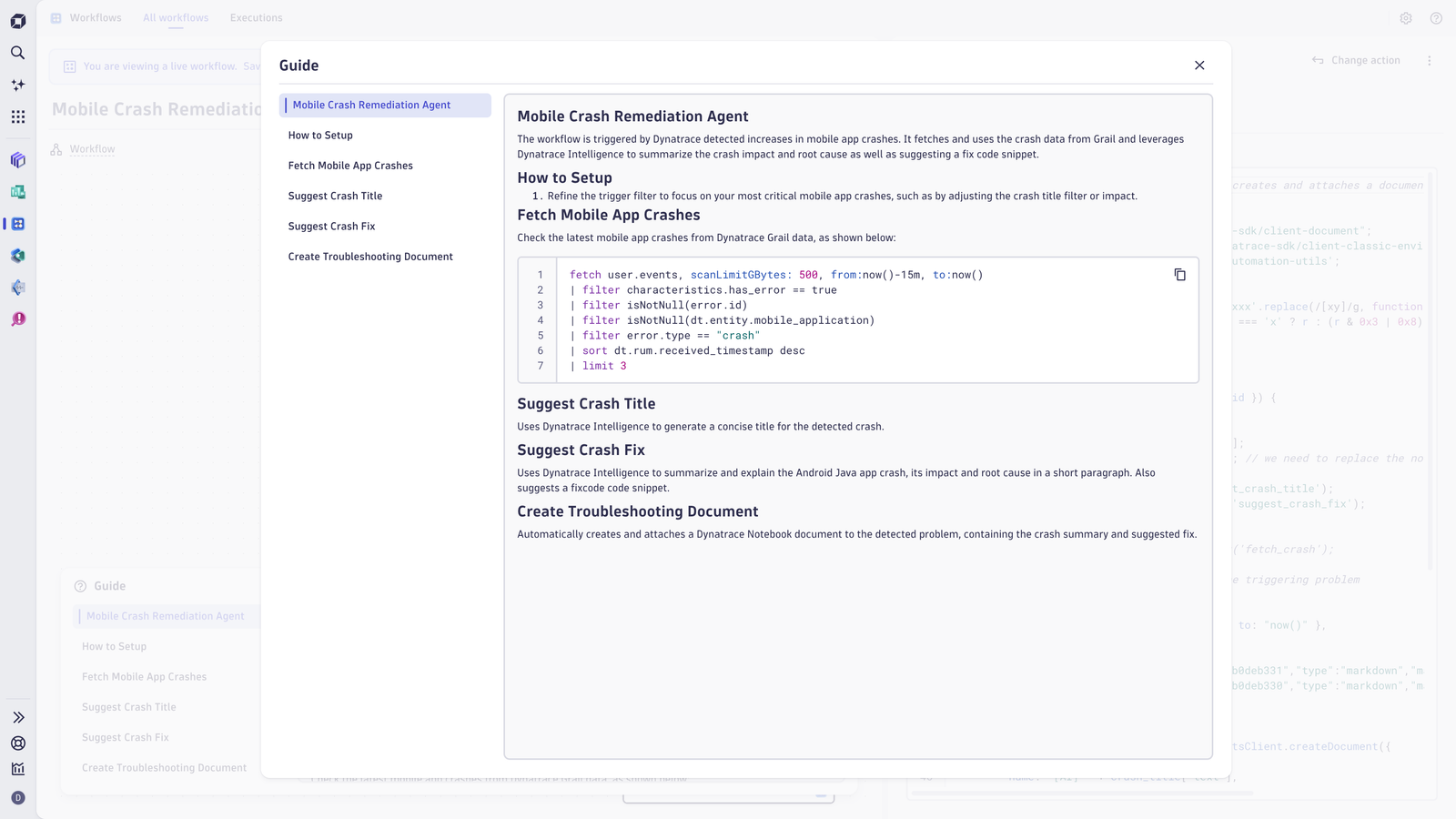Select Mobile Crash Remediation Agent in guide nav
Image resolution: width=1456 pixels, height=819 pixels.
coord(385,106)
